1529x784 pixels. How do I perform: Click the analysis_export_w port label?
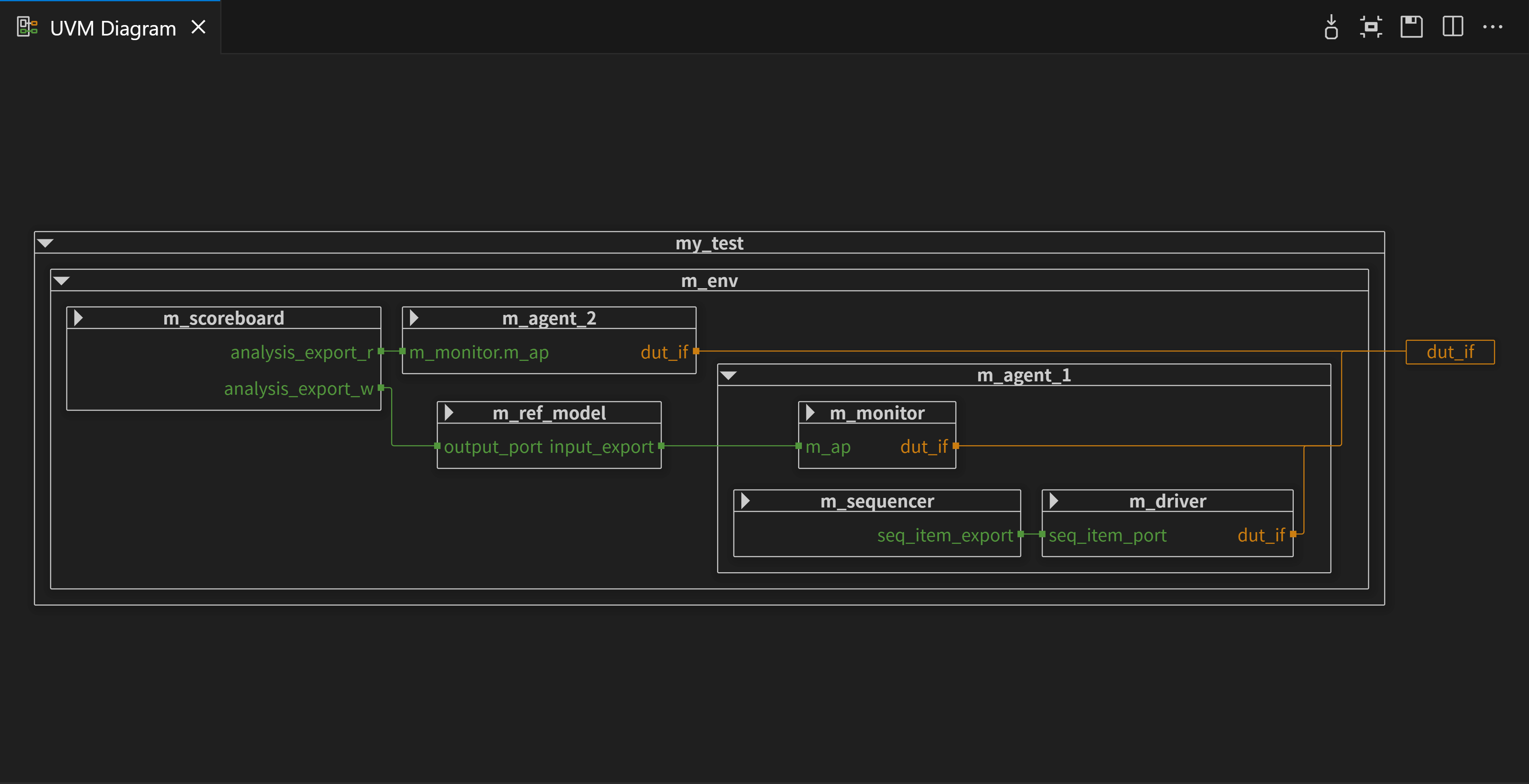(x=298, y=389)
